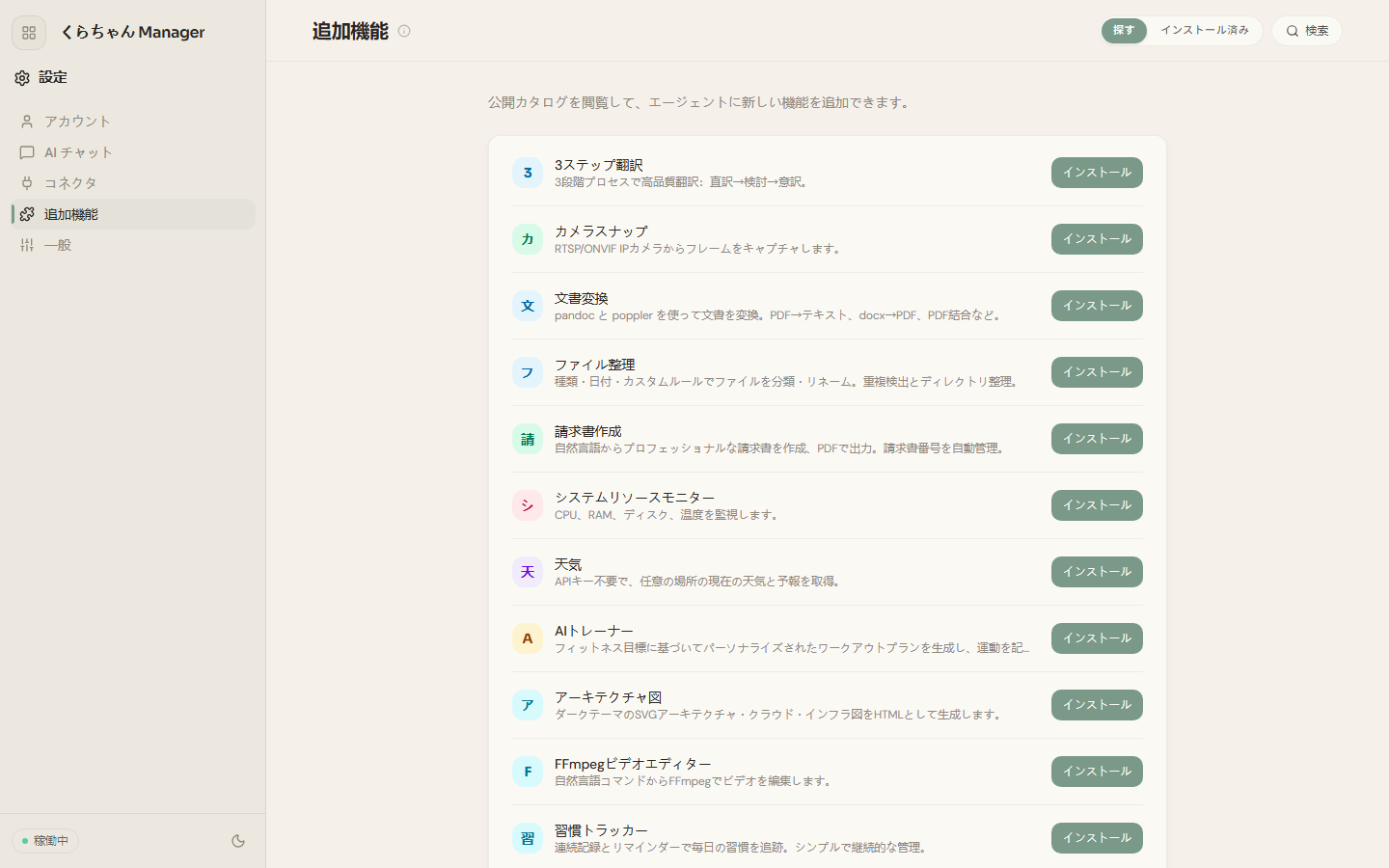Click description starting with APIキー不要で
Image resolution: width=1389 pixels, height=868 pixels.
[699, 582]
